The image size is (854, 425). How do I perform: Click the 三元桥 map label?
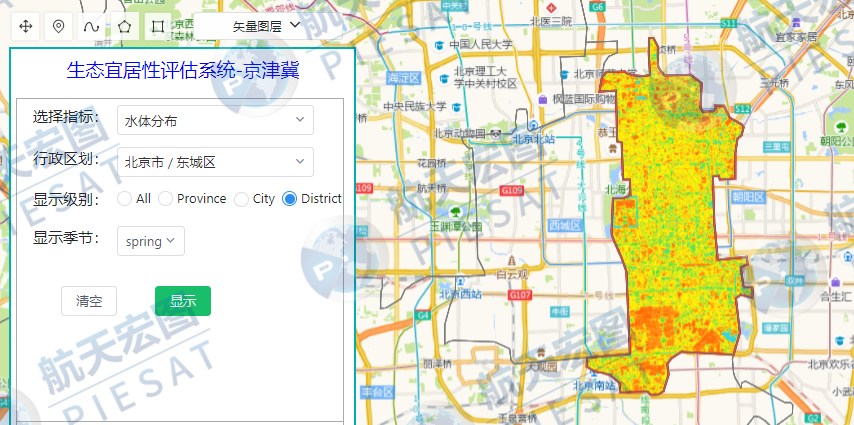[x=774, y=83]
